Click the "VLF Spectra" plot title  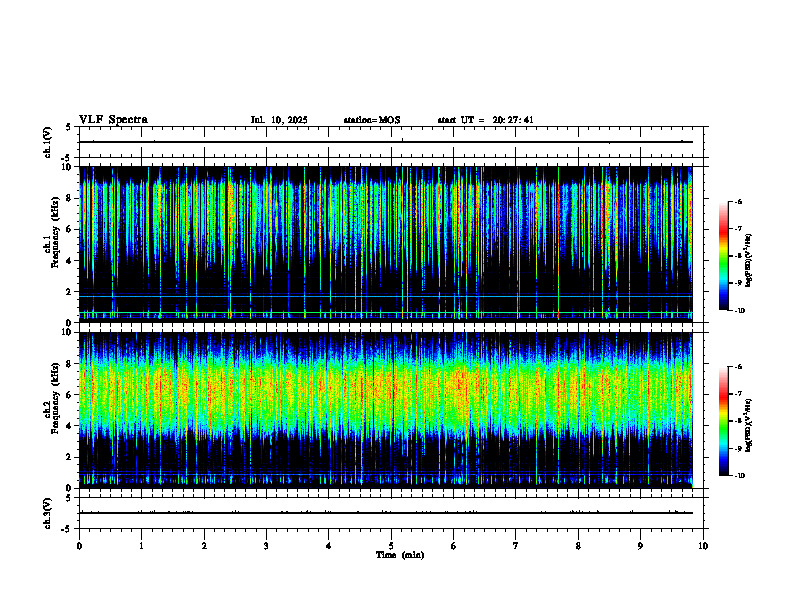coord(113,120)
